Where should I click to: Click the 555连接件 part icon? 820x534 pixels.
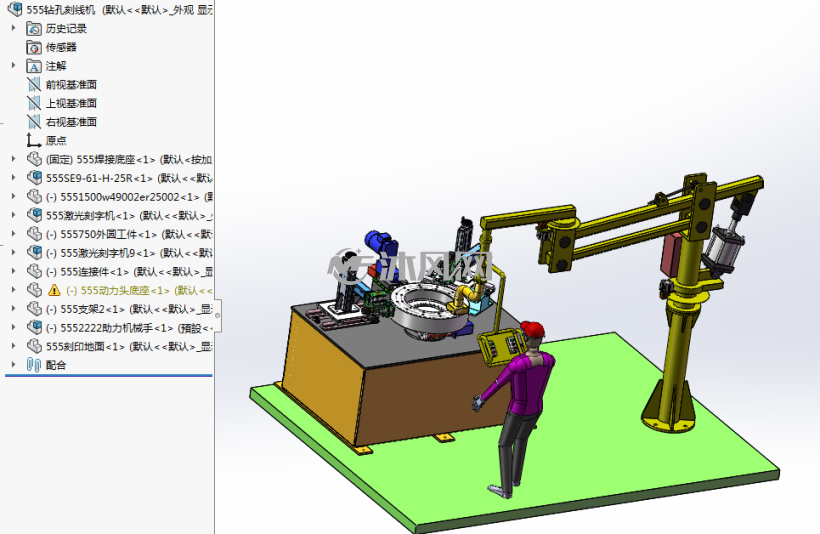(x=34, y=271)
